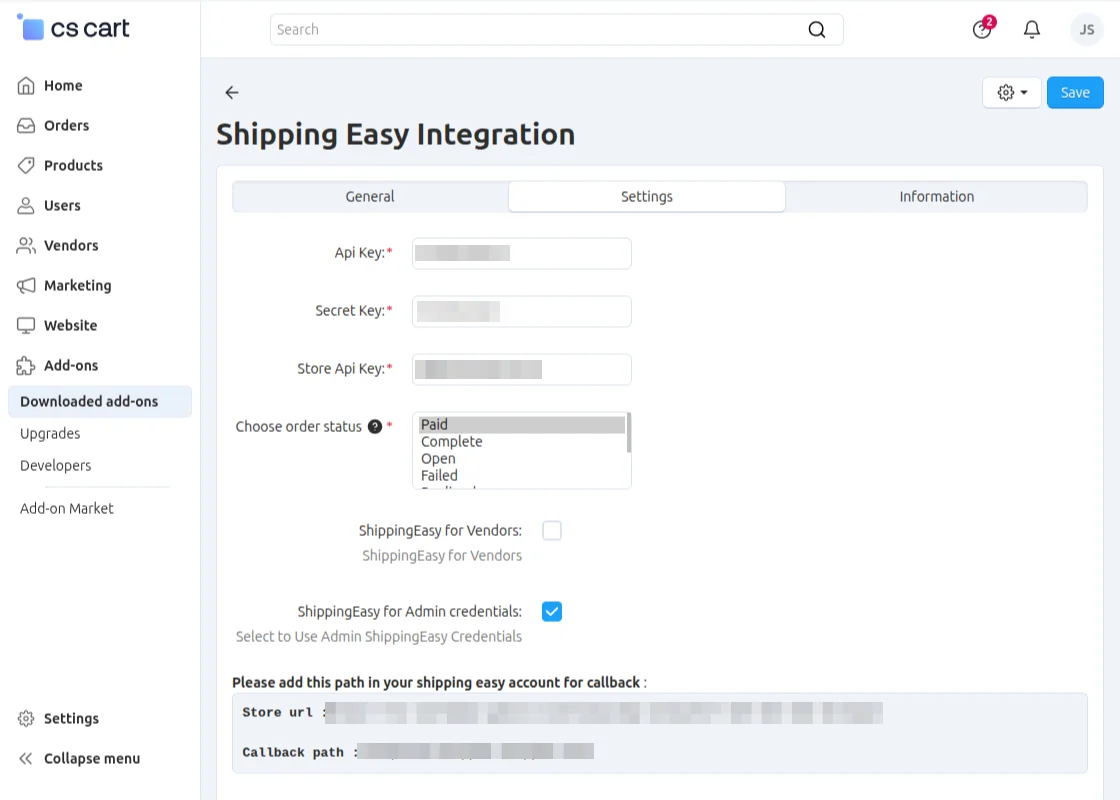
Task: Click the Api Key input field
Action: click(x=521, y=254)
